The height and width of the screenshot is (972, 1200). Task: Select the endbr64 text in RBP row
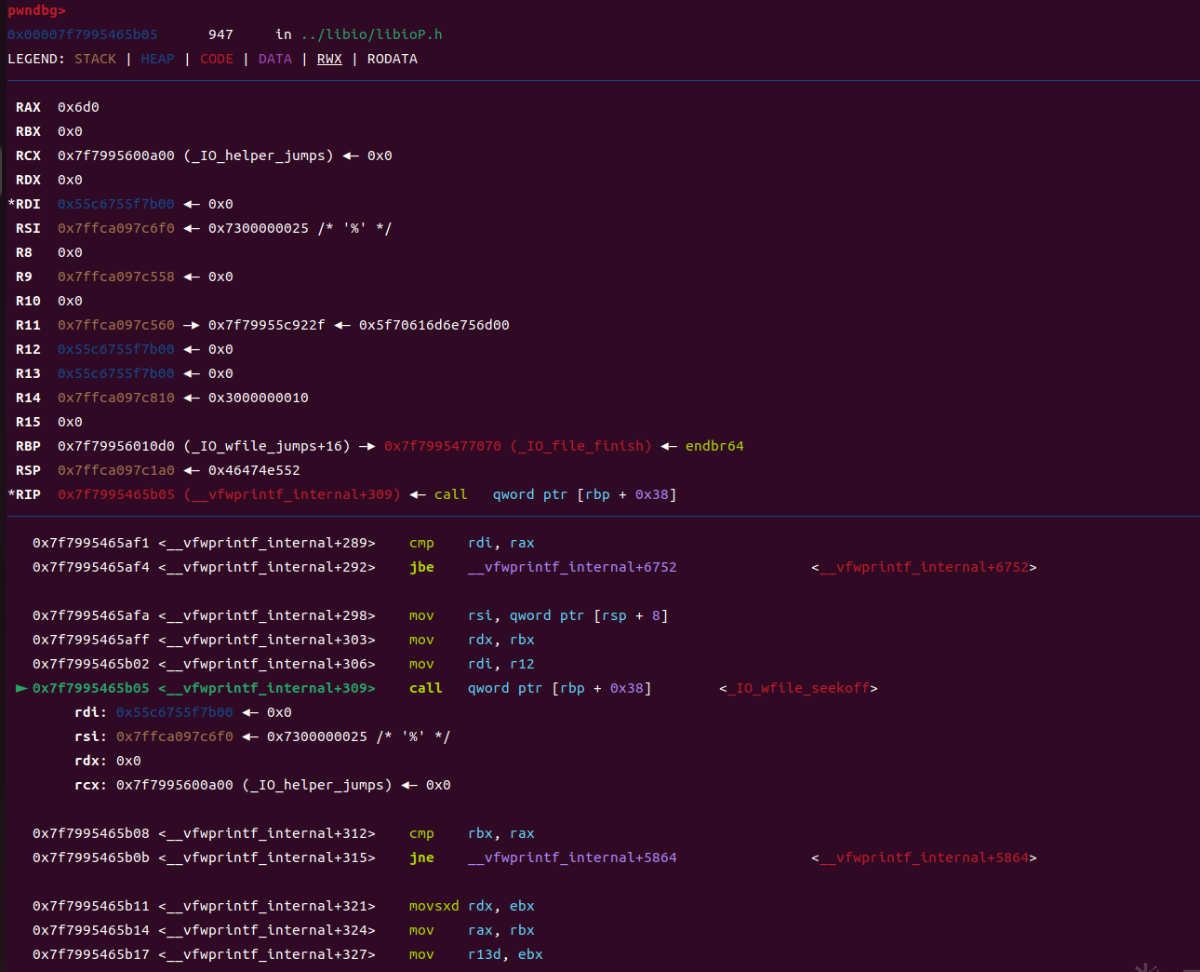pos(714,446)
